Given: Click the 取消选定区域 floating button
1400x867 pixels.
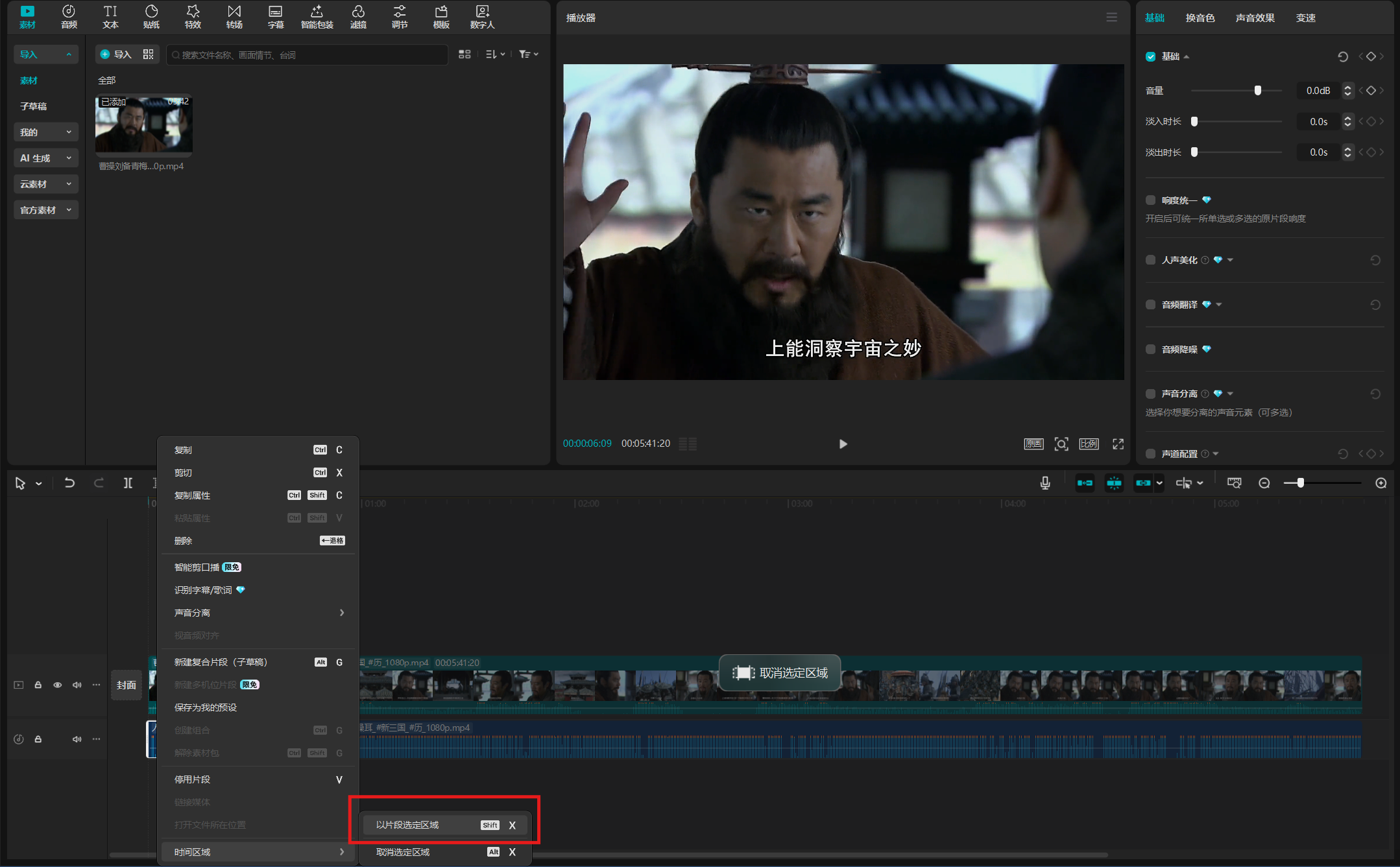Looking at the screenshot, I should click(x=780, y=673).
